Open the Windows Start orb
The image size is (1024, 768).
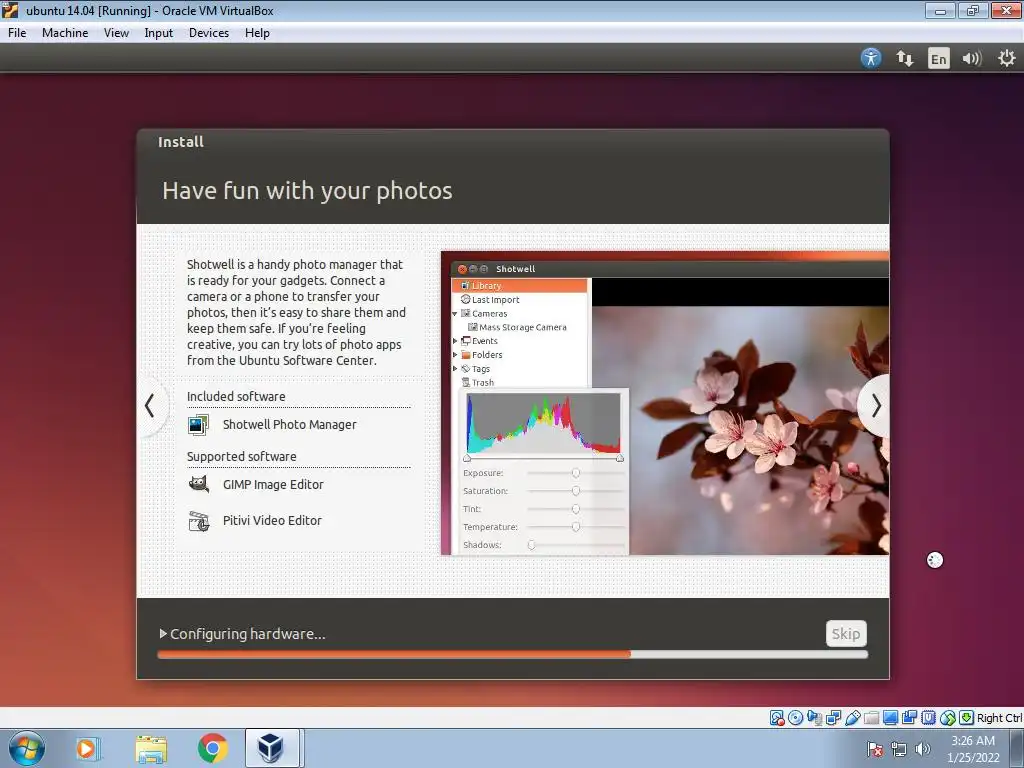tap(27, 748)
